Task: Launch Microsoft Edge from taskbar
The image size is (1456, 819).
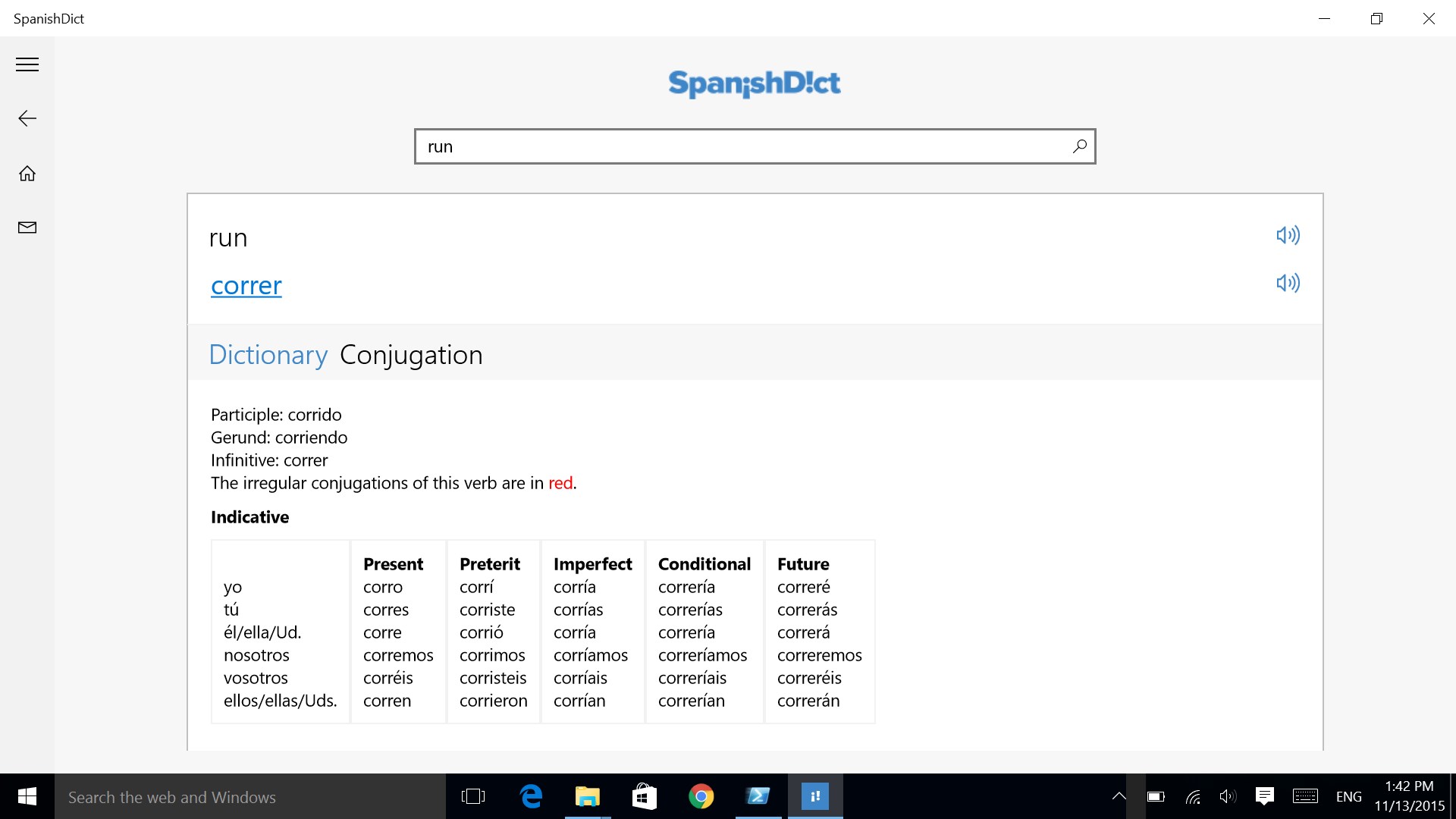Action: point(531,796)
